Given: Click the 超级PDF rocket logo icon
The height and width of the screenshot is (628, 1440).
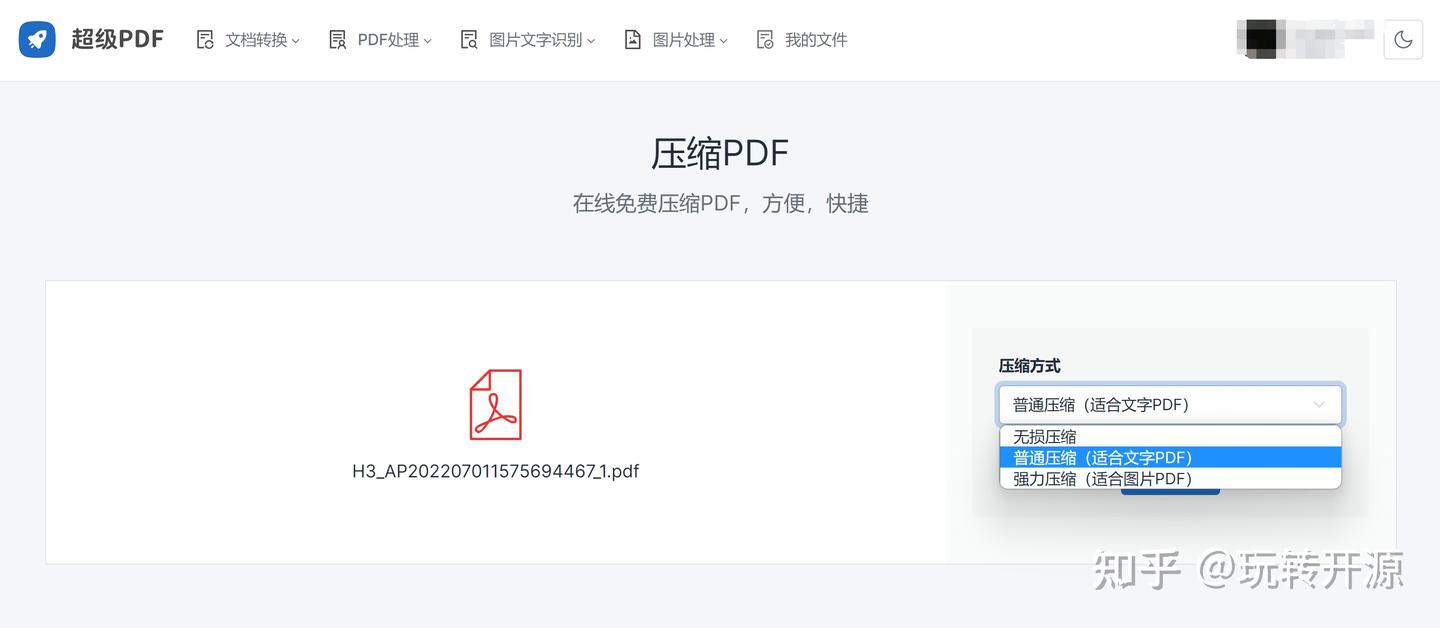Looking at the screenshot, I should [37, 39].
